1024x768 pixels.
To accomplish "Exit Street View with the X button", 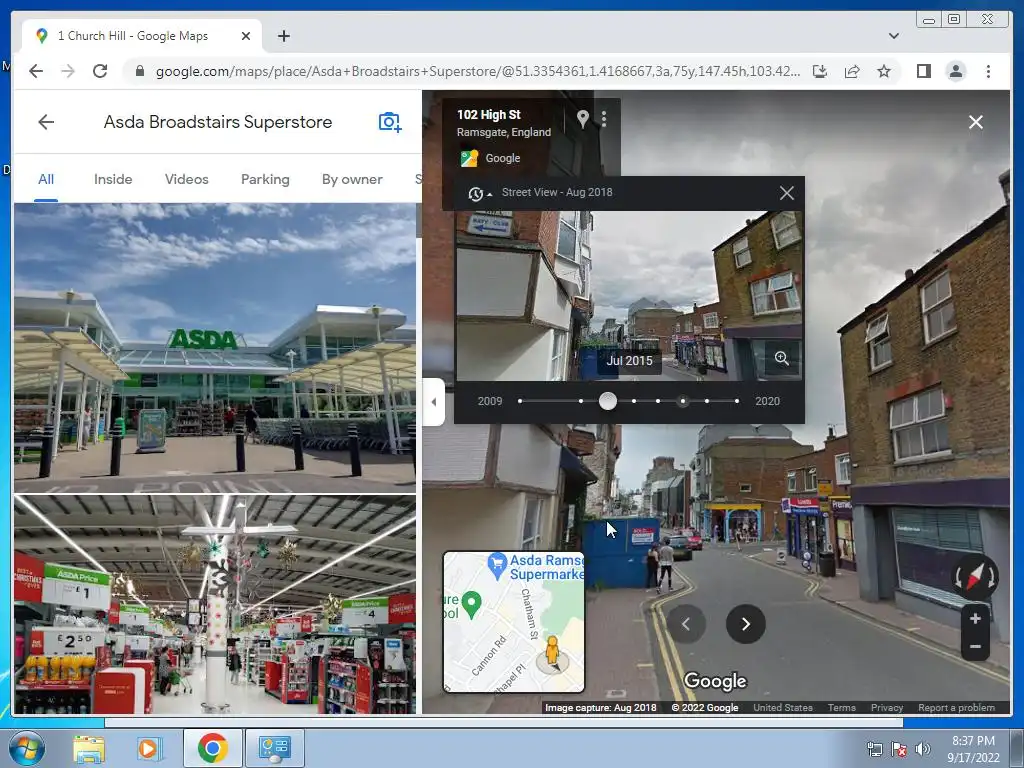I will coord(976,122).
